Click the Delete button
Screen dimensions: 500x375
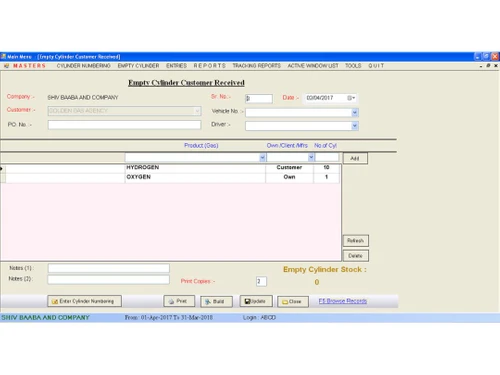pos(356,256)
